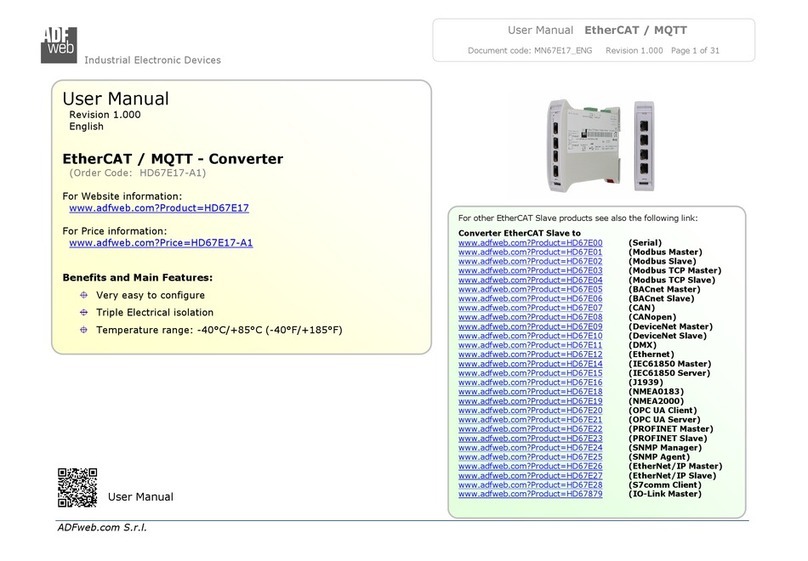The height and width of the screenshot is (561, 808).
Task: Click the 'User Manual' label beside QR code
Action: point(141,497)
